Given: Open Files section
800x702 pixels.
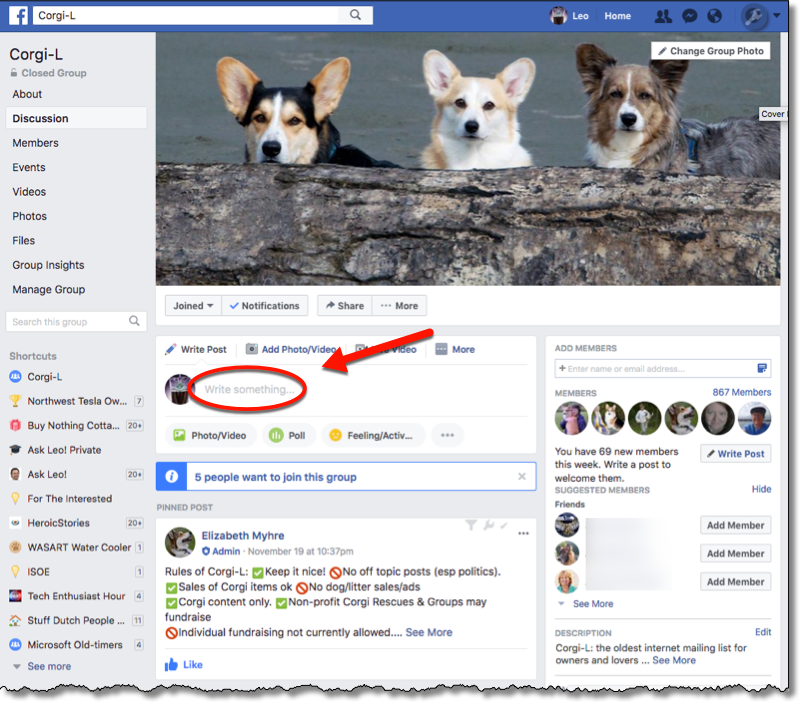Looking at the screenshot, I should [x=23, y=241].
